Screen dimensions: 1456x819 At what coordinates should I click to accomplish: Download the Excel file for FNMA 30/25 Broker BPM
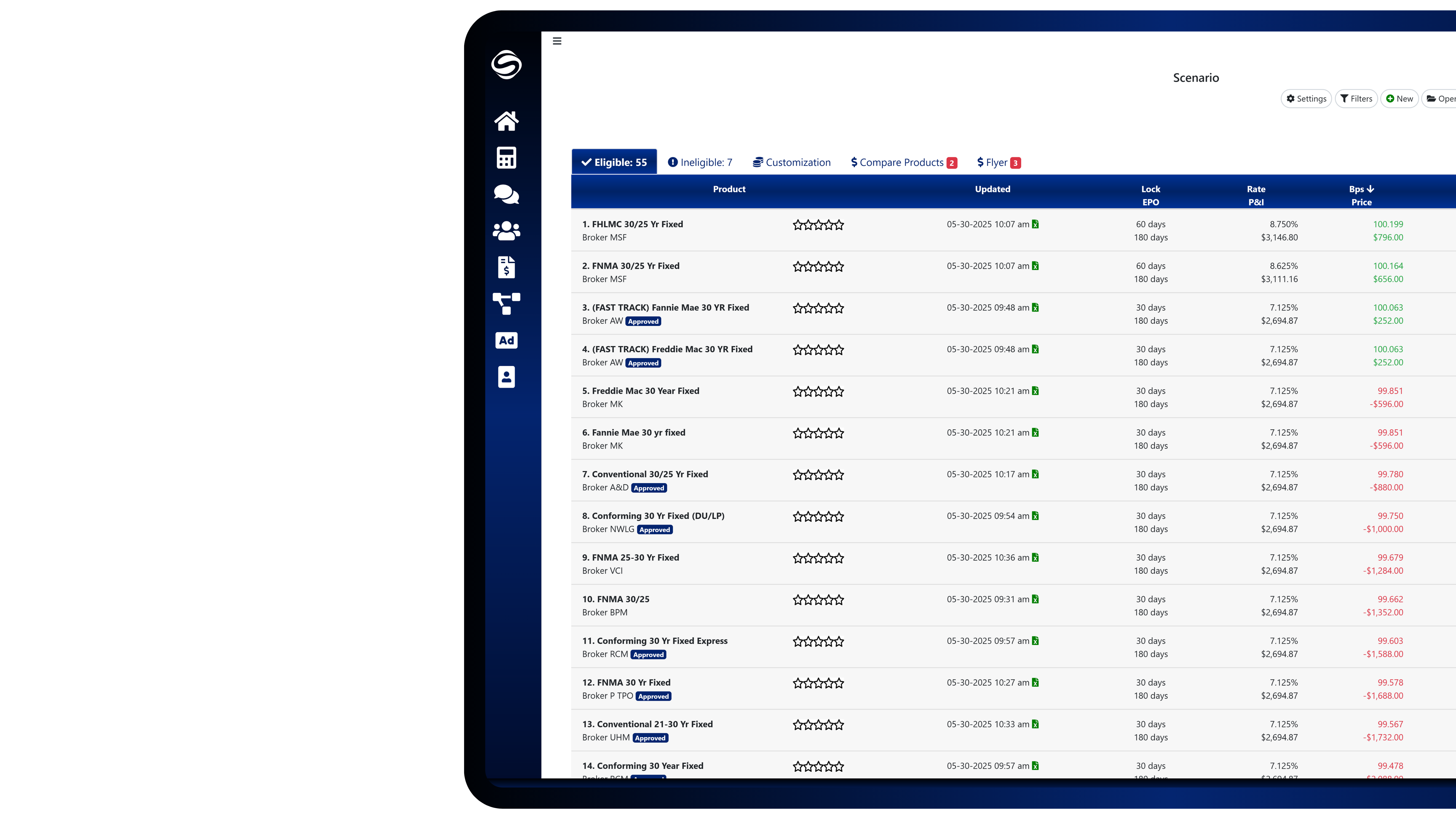pos(1035,599)
